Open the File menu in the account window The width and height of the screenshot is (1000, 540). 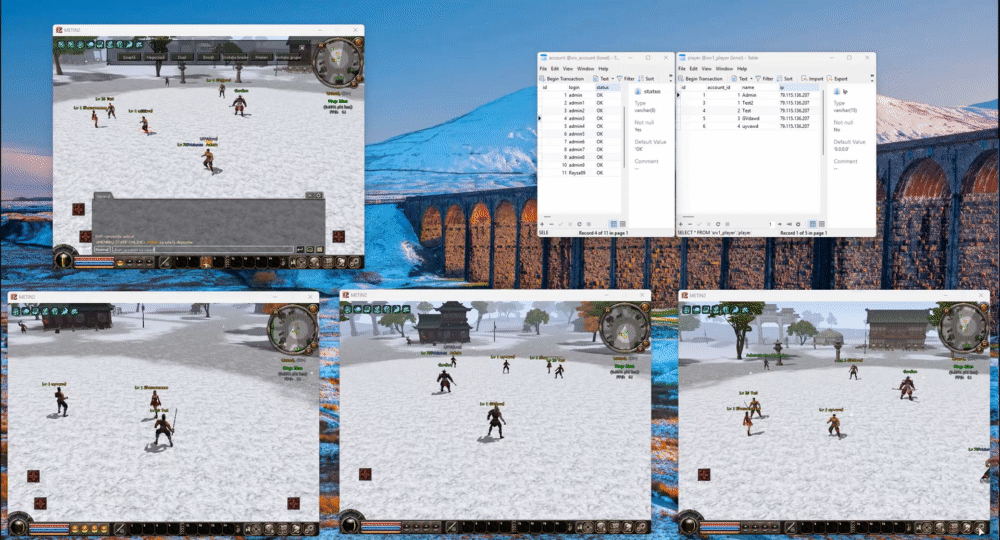point(543,68)
